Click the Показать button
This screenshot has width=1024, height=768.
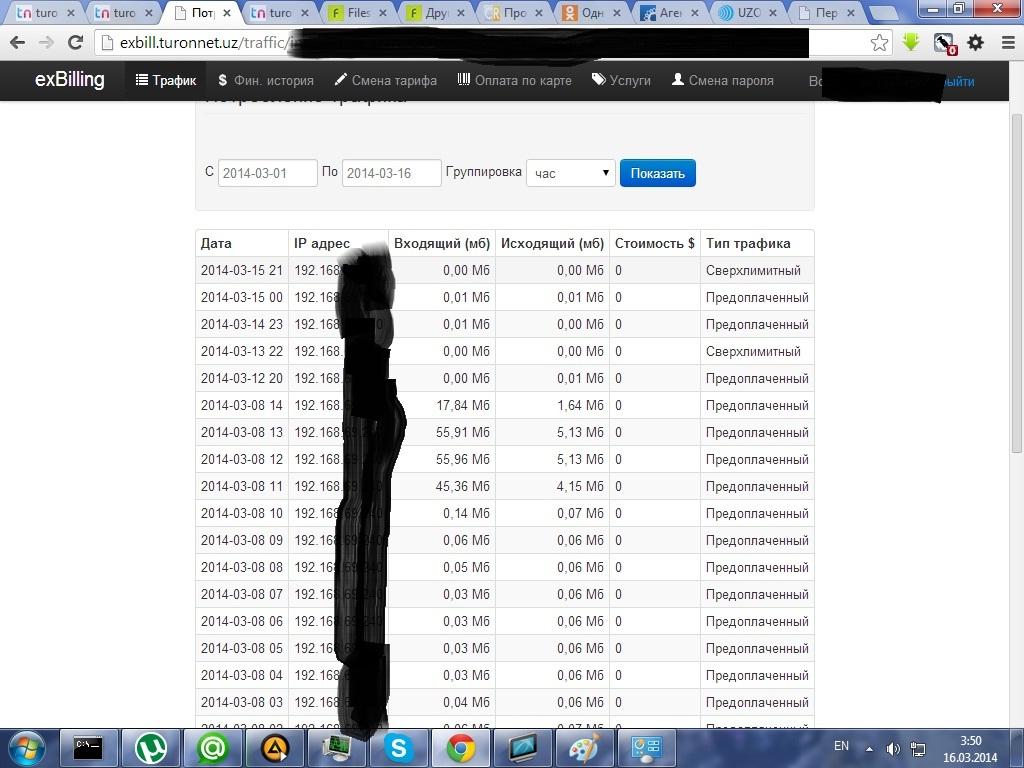(658, 173)
